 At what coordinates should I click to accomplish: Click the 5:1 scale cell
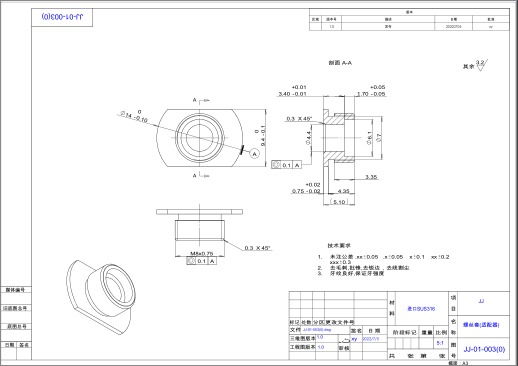tap(440, 343)
